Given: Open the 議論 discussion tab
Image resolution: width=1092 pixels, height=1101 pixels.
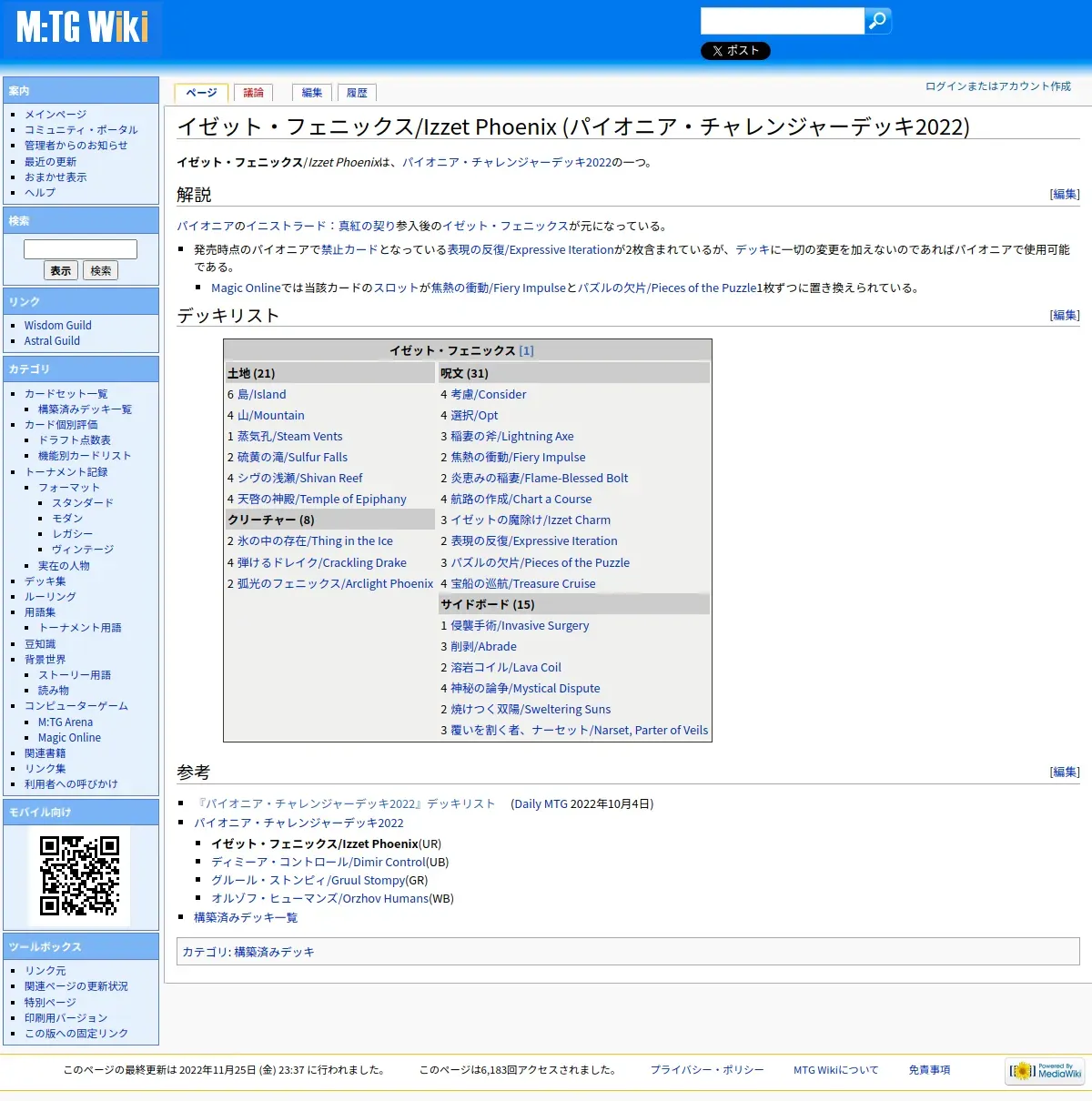Looking at the screenshot, I should 254,93.
